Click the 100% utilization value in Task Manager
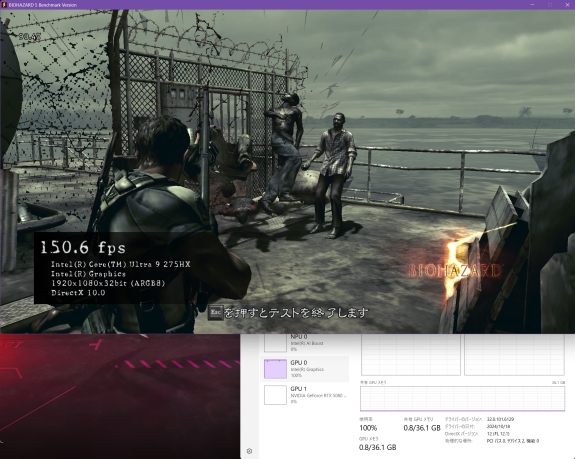This screenshot has height=459, width=575. click(x=368, y=428)
